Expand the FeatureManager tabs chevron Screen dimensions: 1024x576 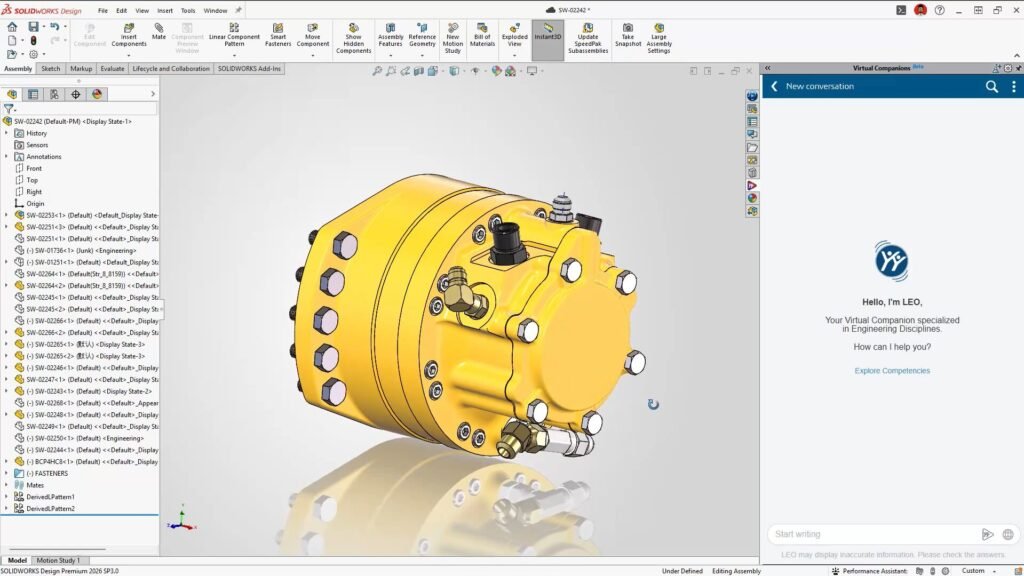[x=153, y=94]
